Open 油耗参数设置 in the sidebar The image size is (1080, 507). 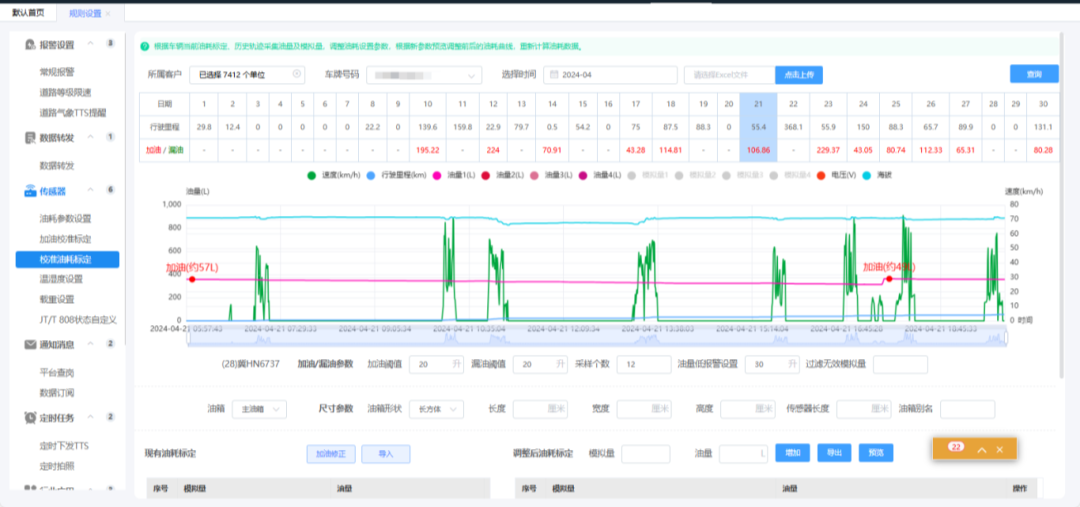[x=65, y=219]
